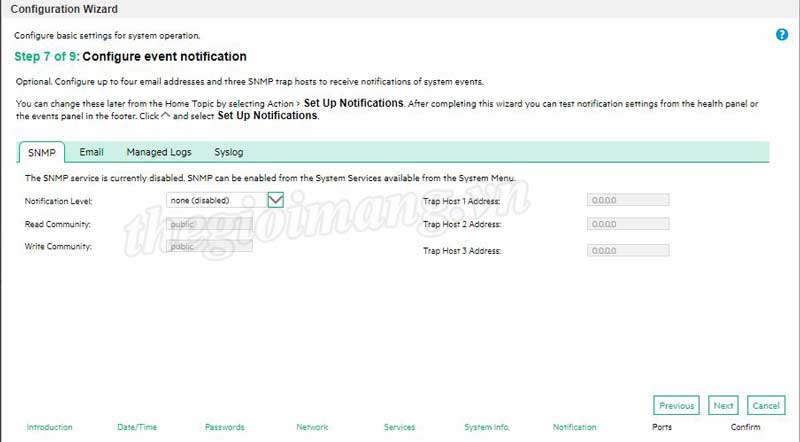Click the Write Community input field
The height and width of the screenshot is (442, 800).
(210, 246)
